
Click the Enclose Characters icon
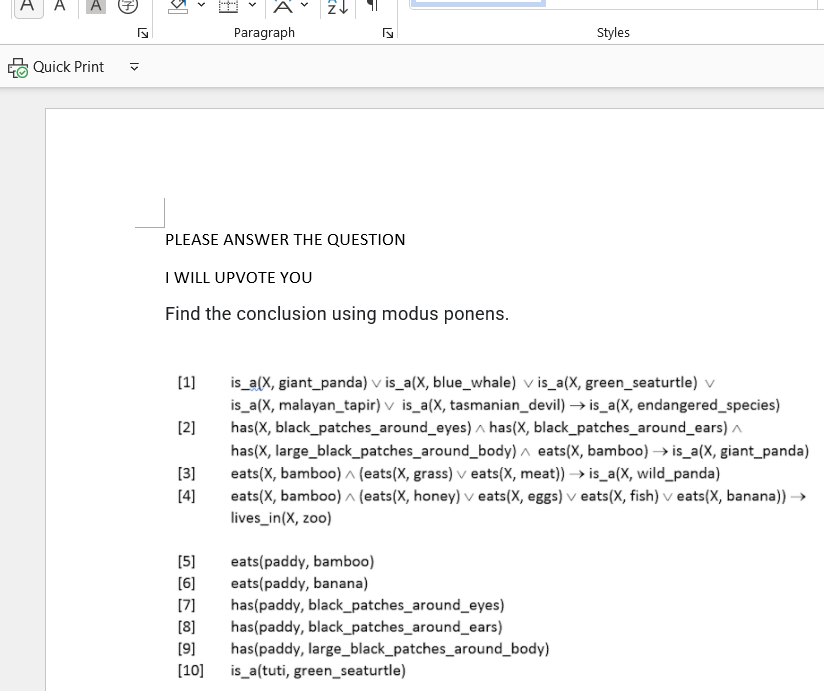click(128, 7)
